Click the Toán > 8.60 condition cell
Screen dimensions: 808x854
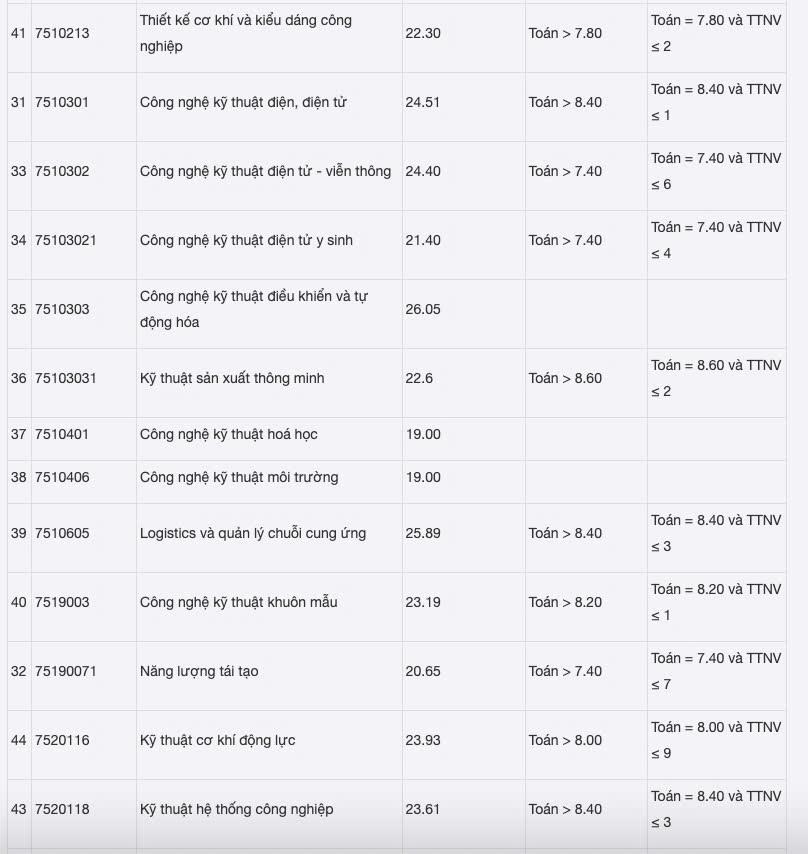[565, 378]
